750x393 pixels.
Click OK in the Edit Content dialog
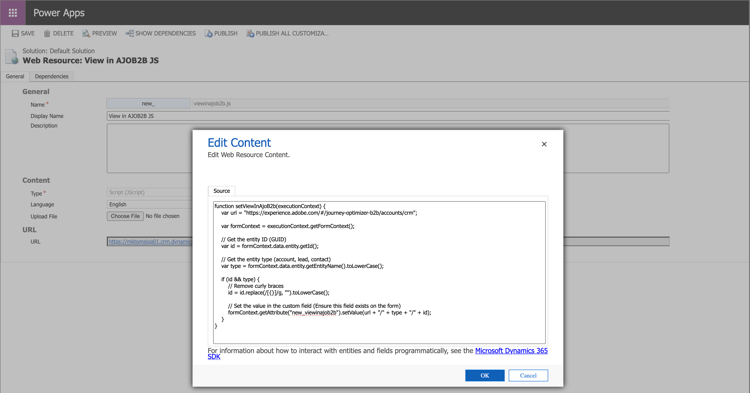[x=485, y=376]
